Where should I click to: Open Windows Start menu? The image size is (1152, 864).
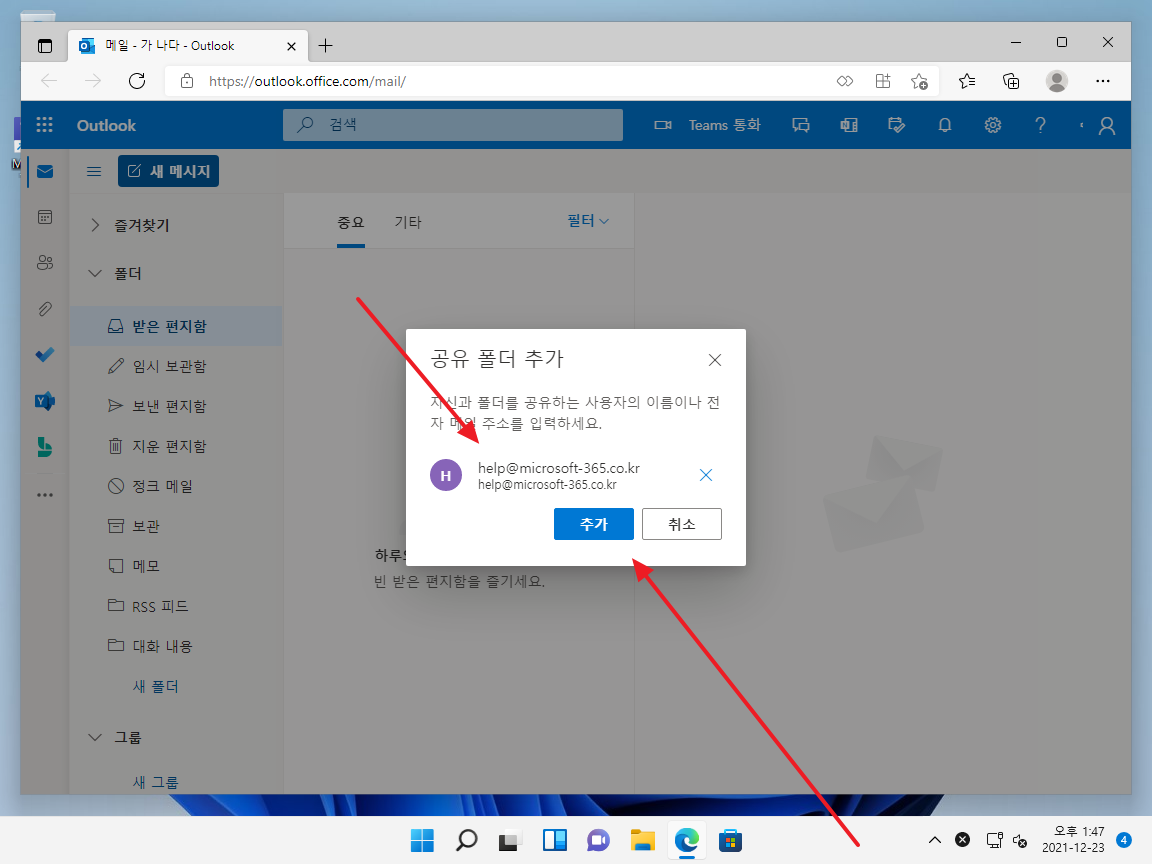pyautogui.click(x=422, y=840)
